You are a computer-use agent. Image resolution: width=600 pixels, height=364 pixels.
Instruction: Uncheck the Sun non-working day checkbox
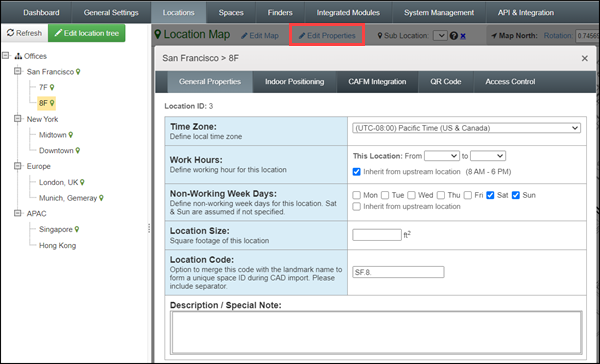[x=516, y=195]
